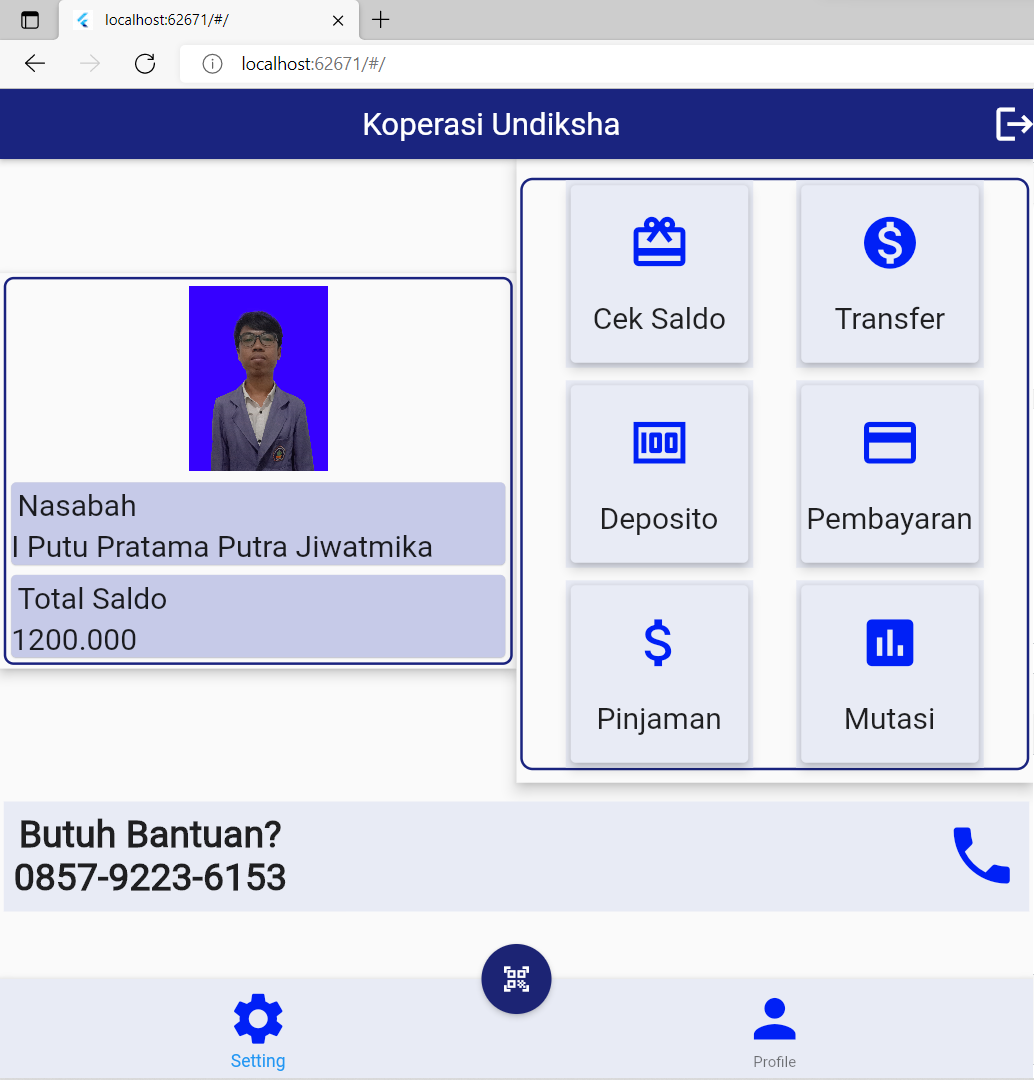The width and height of the screenshot is (1034, 1080).
Task: Click the help number 0857-9223-6153
Action: click(148, 878)
